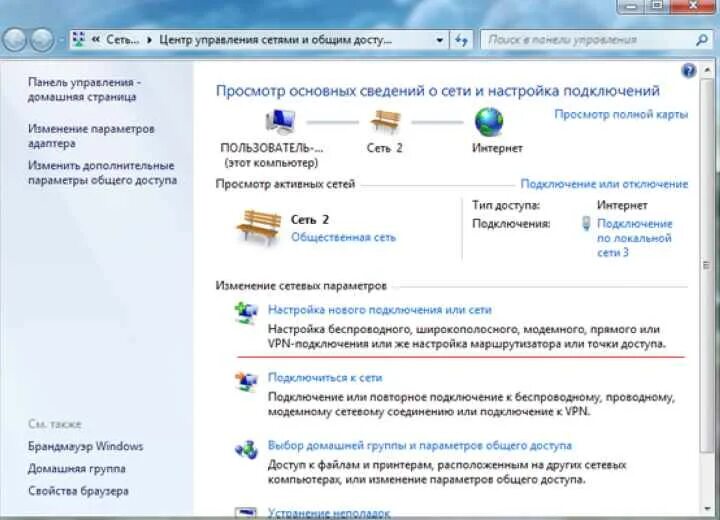Click the vertical scrollbar up arrow
This screenshot has width=720, height=520.
tap(707, 71)
